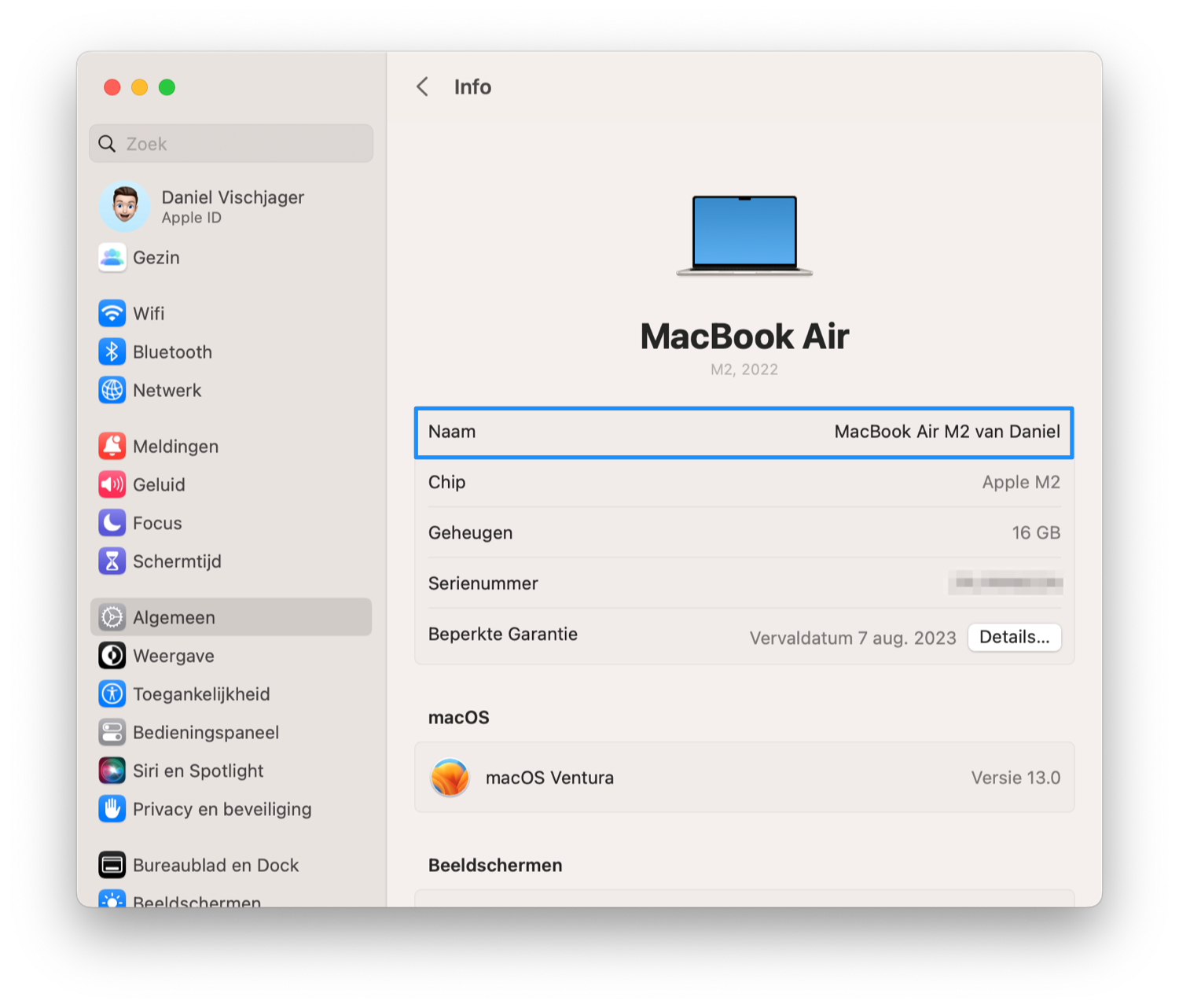Click the MacBook Air laptop image
The height and width of the screenshot is (1008, 1179).
(x=744, y=236)
